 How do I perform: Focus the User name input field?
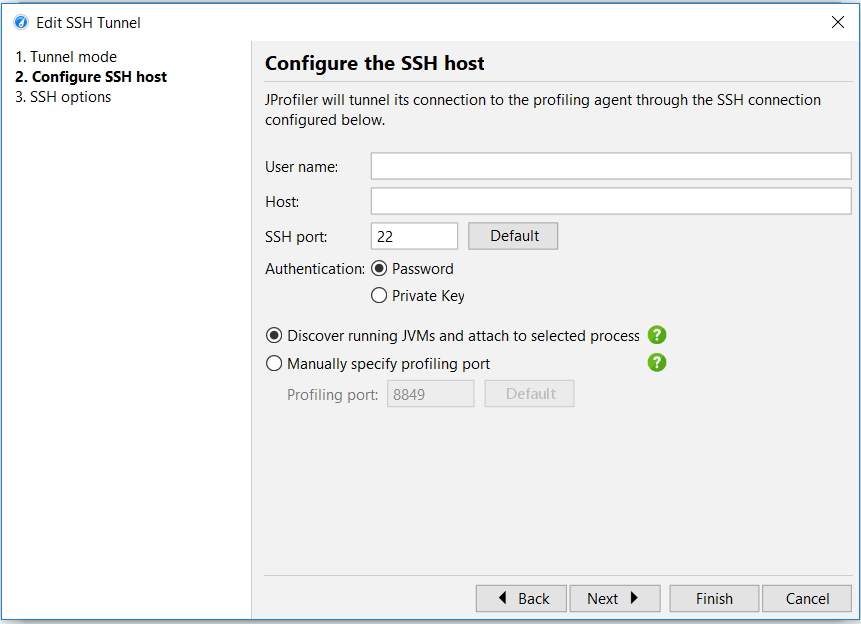pyautogui.click(x=611, y=166)
